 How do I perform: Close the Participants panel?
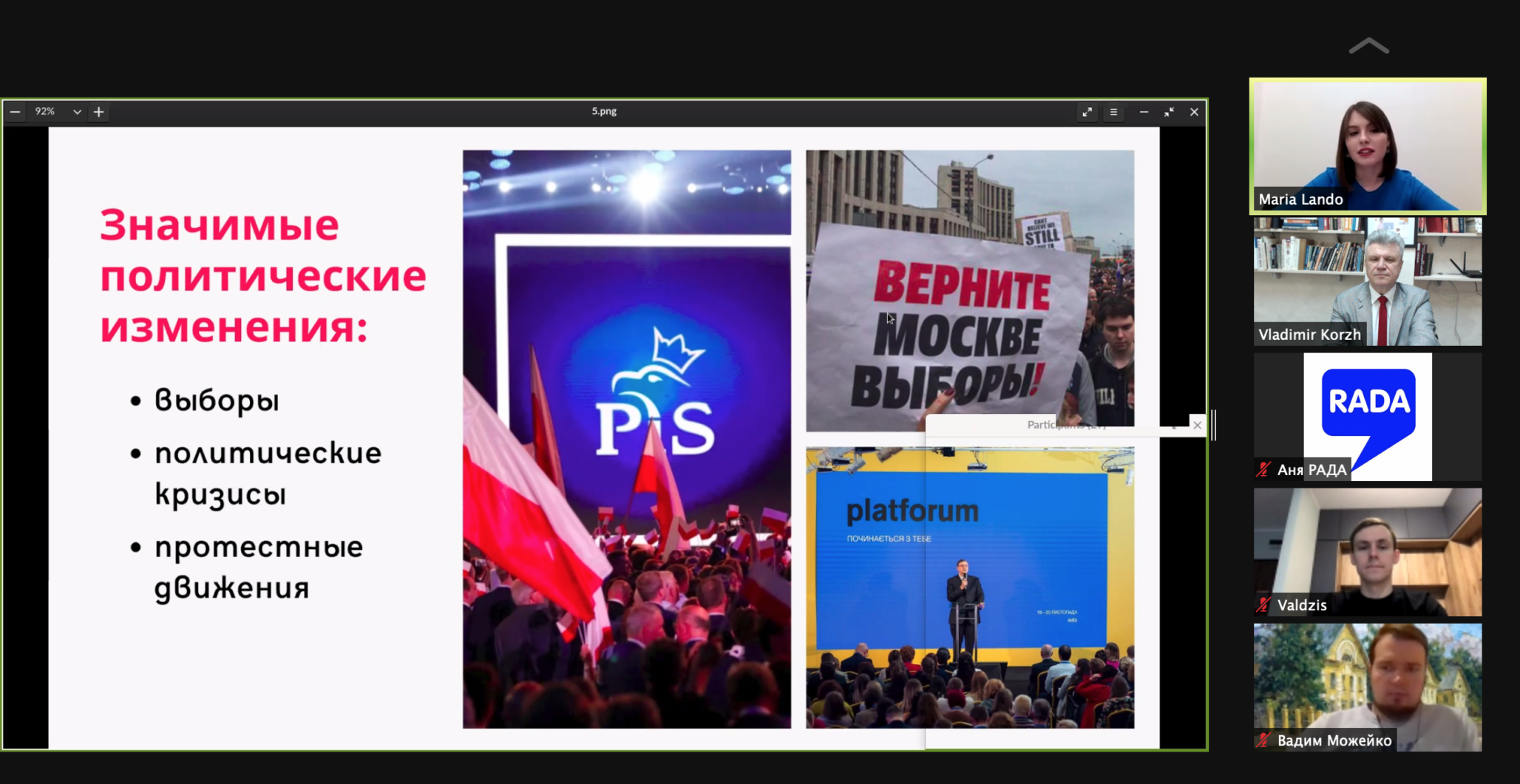point(1197,425)
